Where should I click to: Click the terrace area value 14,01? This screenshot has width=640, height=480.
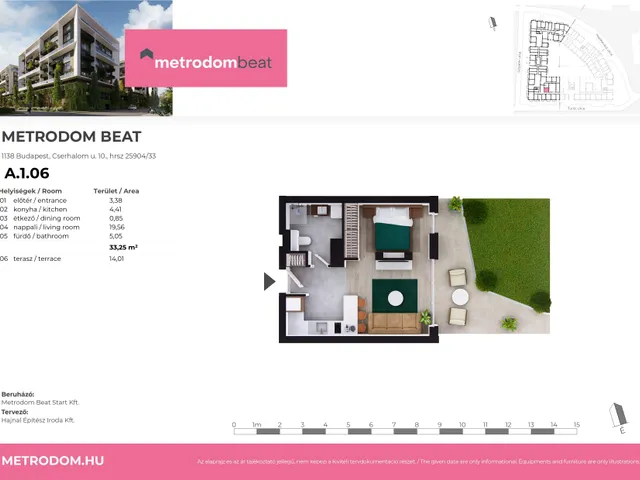tap(116, 258)
